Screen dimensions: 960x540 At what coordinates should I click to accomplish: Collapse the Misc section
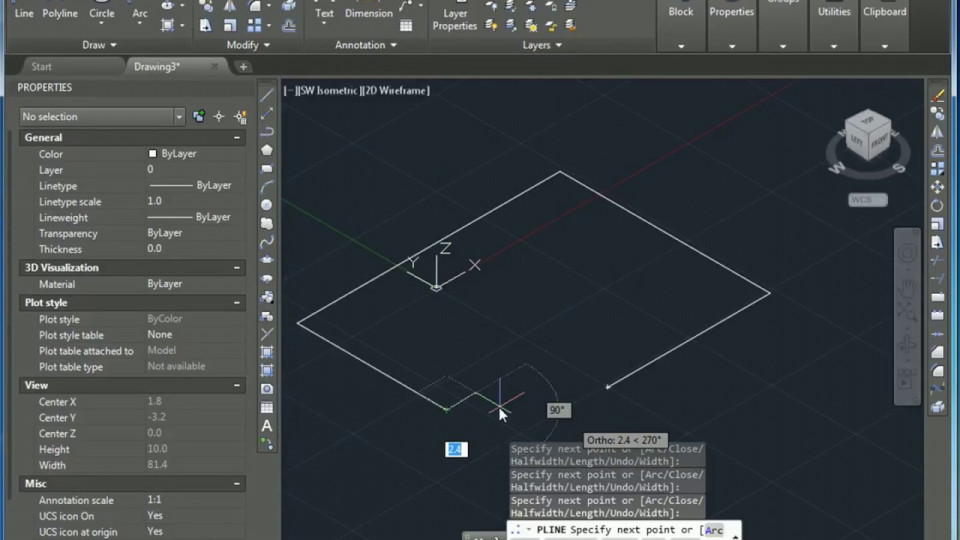(x=237, y=484)
